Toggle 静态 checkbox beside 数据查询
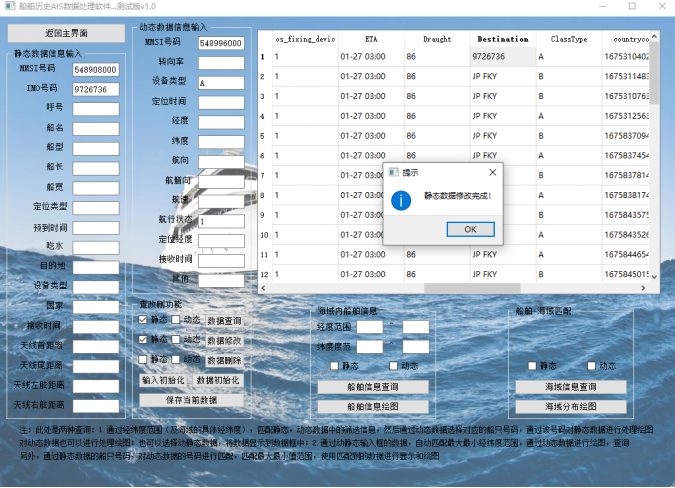 coord(144,320)
